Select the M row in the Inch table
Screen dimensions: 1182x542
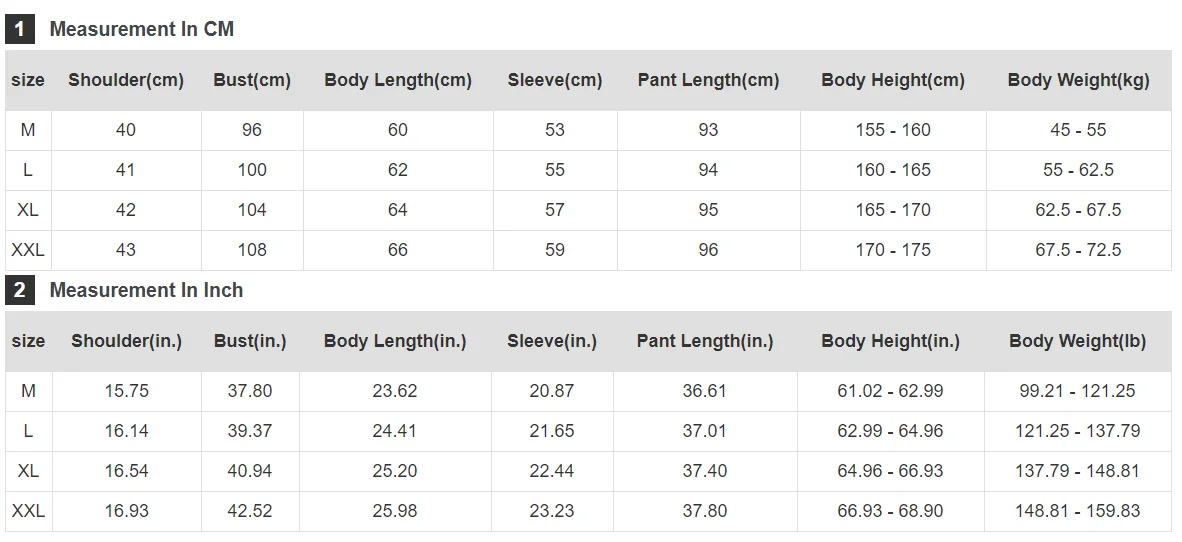pos(588,391)
